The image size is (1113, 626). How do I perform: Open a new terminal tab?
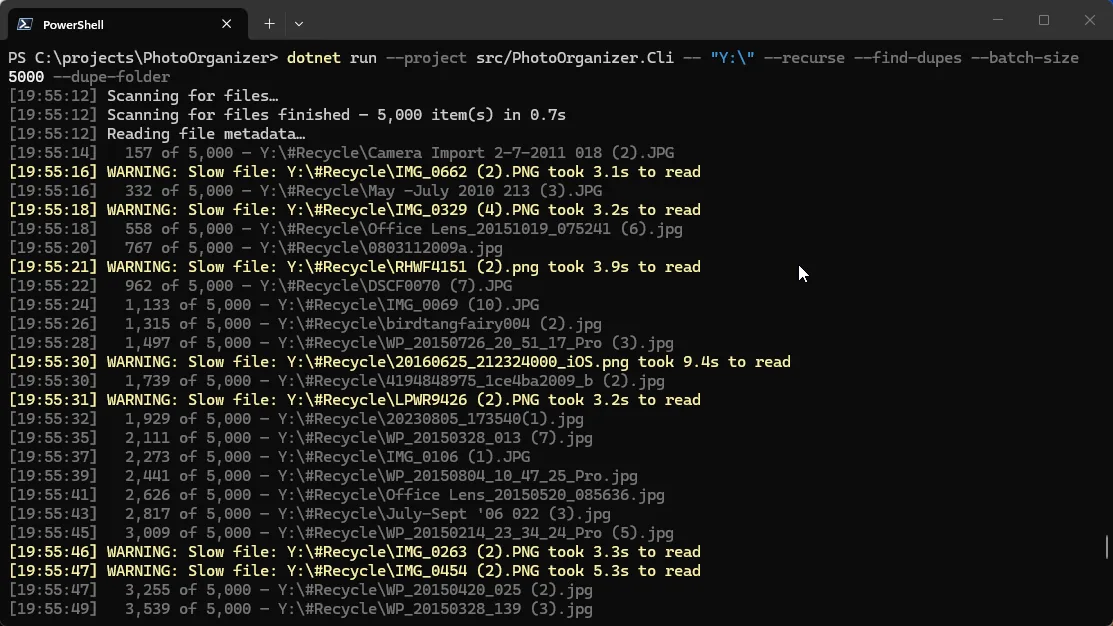(x=269, y=23)
